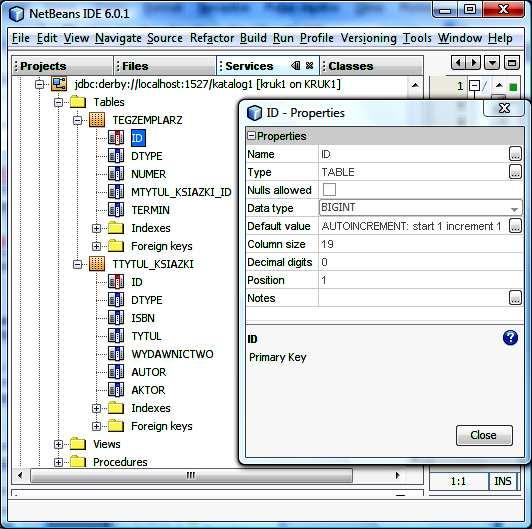Open help via the blue question mark icon
532x529 pixels.
pyautogui.click(x=510, y=338)
